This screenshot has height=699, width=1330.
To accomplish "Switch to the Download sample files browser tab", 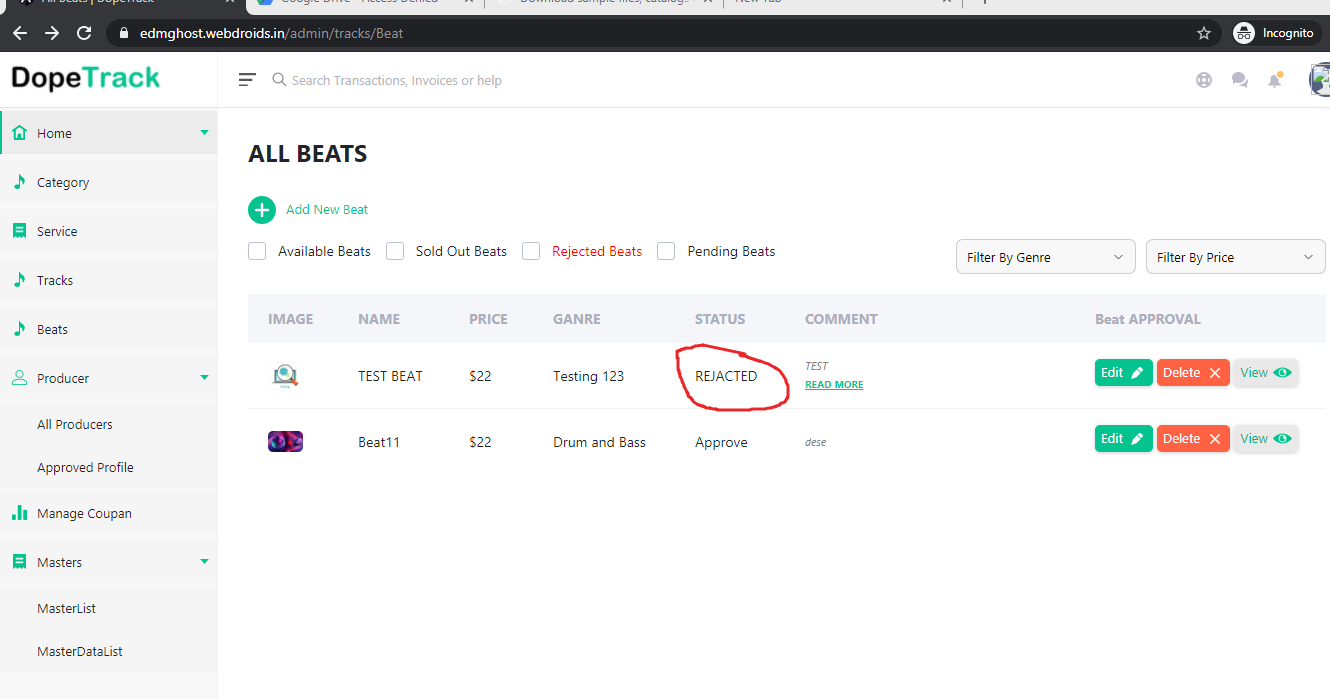I will 605,3.
